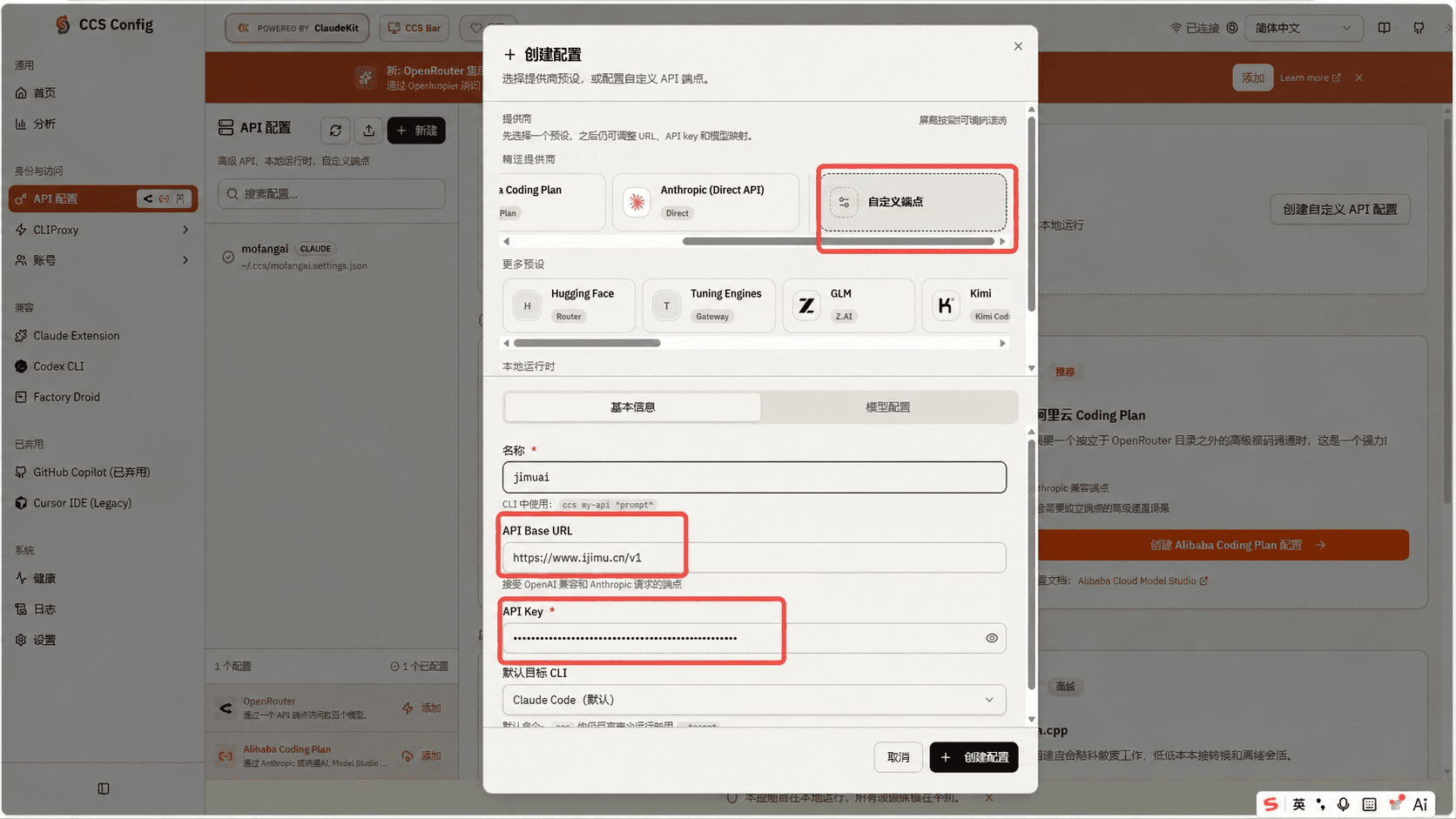Pick the Hugging Face Router preset
Screen dimensions: 1456x819
[570, 305]
